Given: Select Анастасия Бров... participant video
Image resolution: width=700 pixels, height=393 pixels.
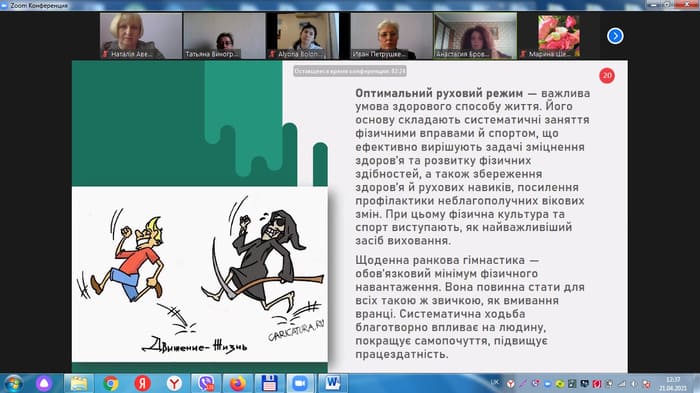Looking at the screenshot, I should 475,36.
